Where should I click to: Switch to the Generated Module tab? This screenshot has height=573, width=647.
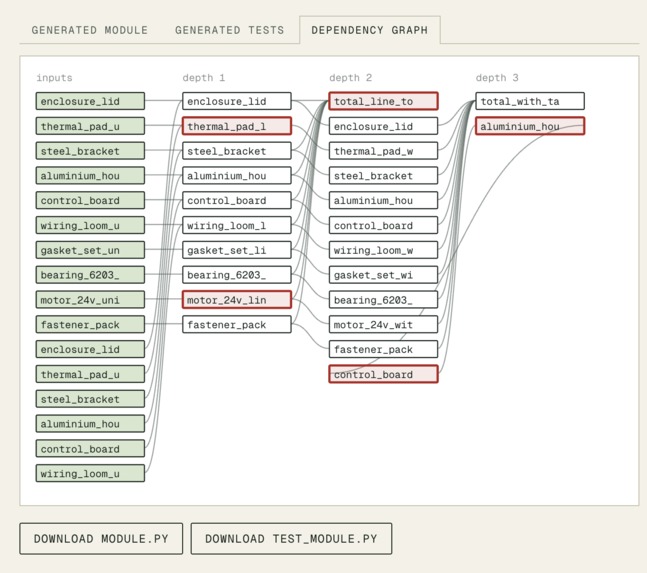90,30
